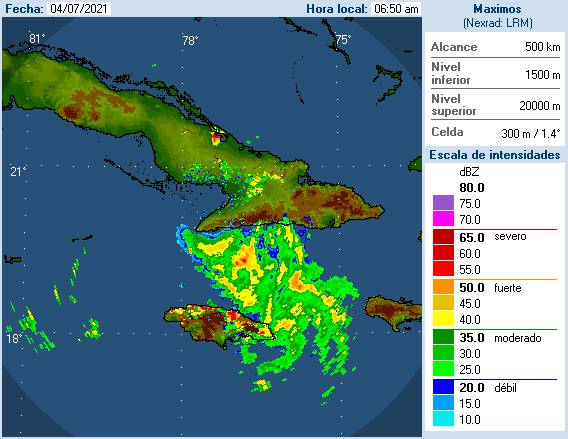This screenshot has height=439, width=568.
Task: Click the 75° longitude label on map
Action: (343, 39)
